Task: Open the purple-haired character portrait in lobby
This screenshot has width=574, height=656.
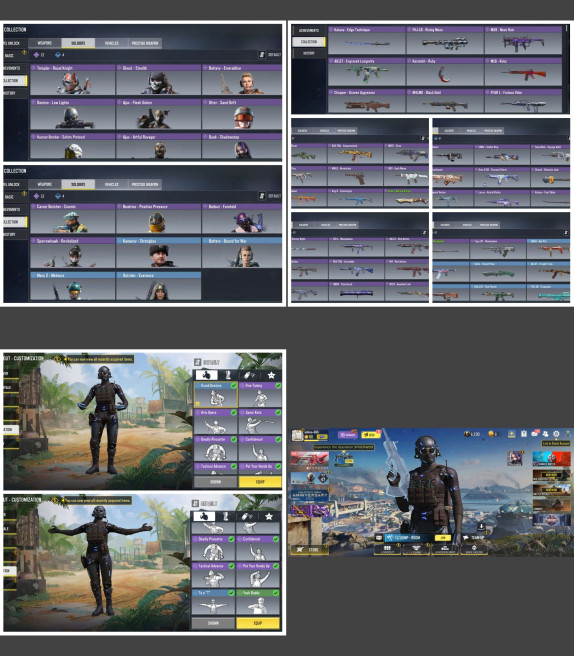Action: pyautogui.click(x=515, y=458)
